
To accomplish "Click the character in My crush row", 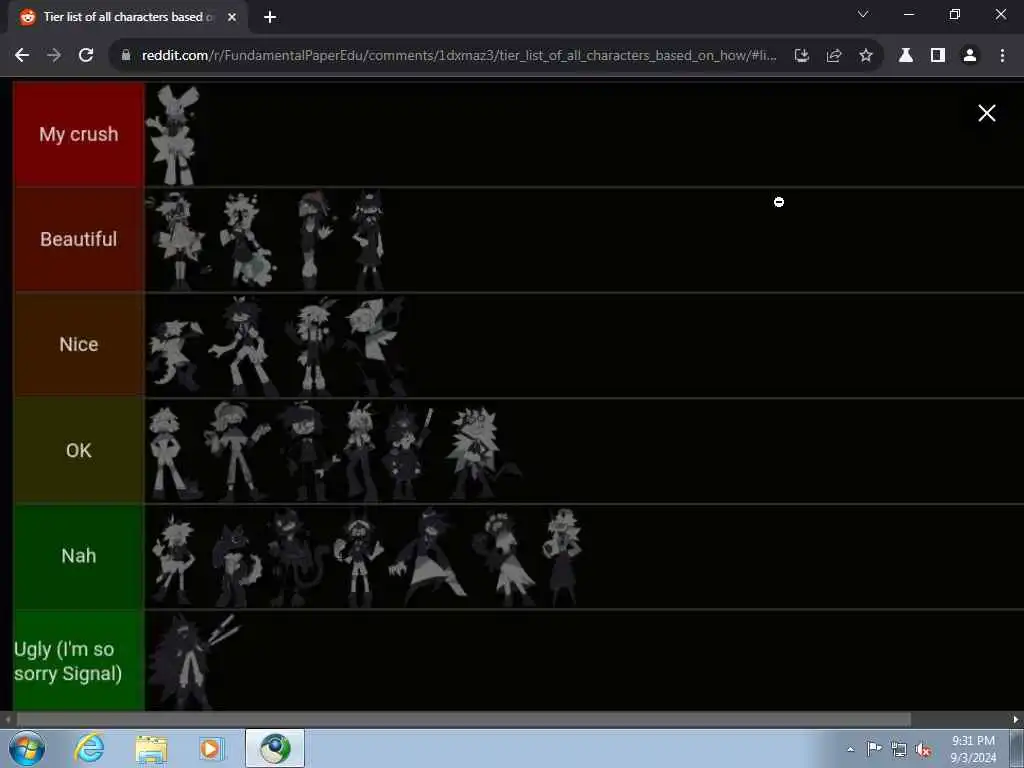I will [173, 135].
